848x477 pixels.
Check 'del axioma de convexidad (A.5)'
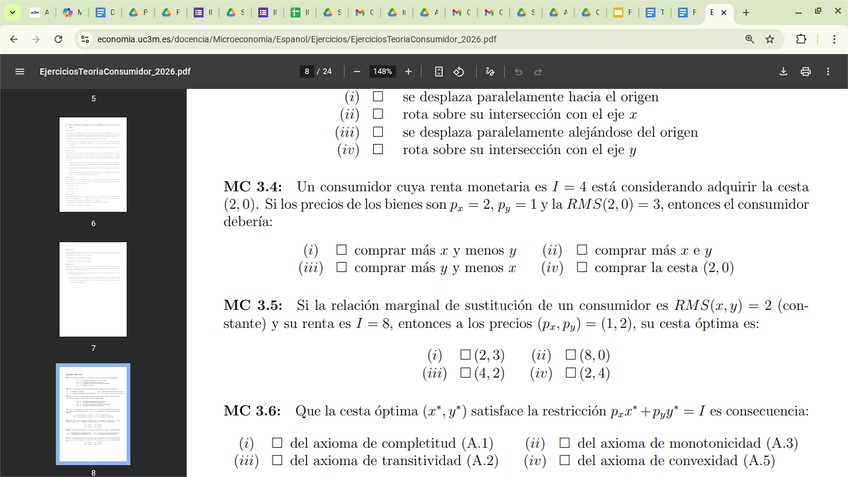565,460
